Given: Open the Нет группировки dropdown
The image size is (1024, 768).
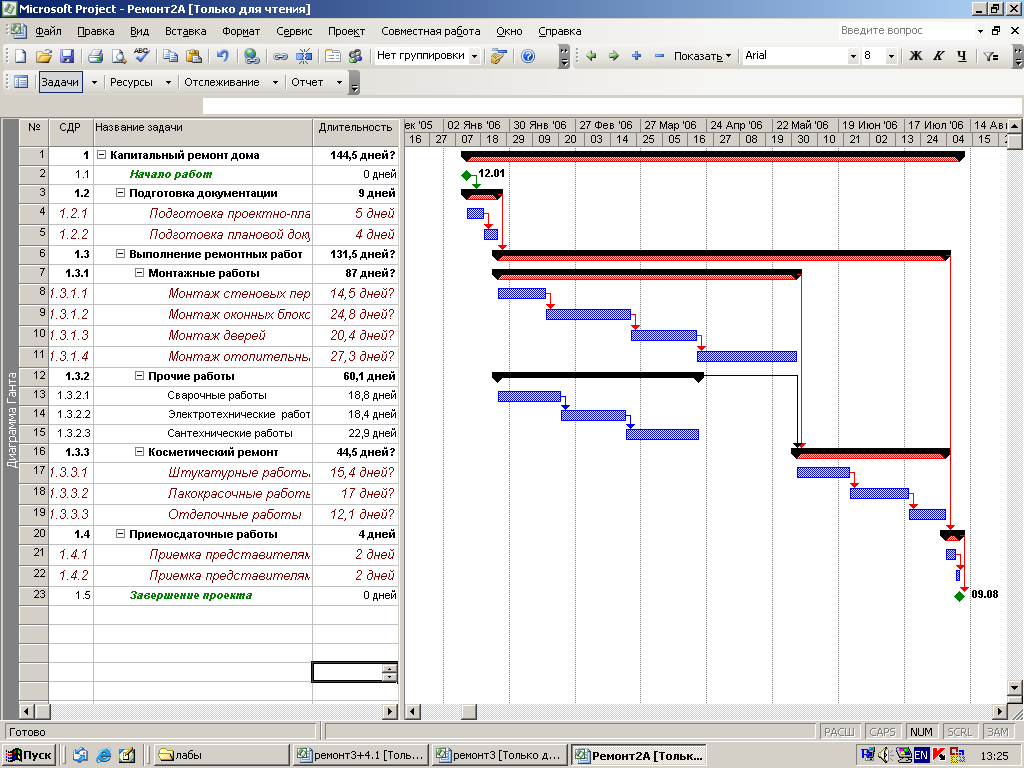Looking at the screenshot, I should 474,56.
